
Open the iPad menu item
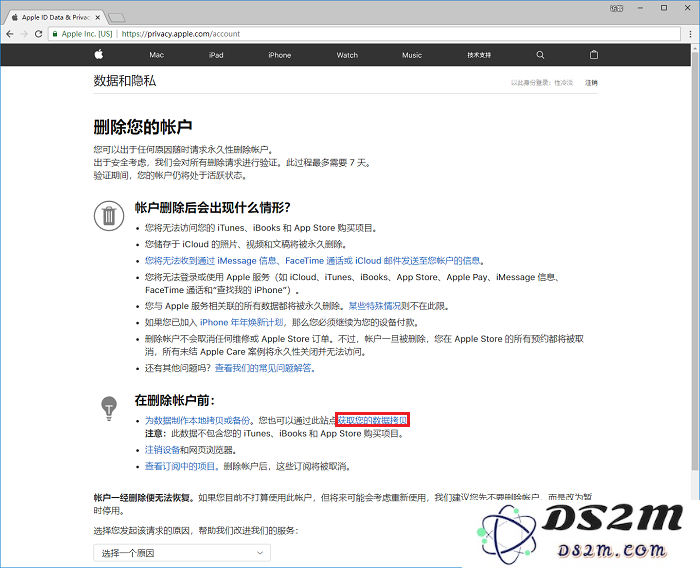tap(216, 55)
